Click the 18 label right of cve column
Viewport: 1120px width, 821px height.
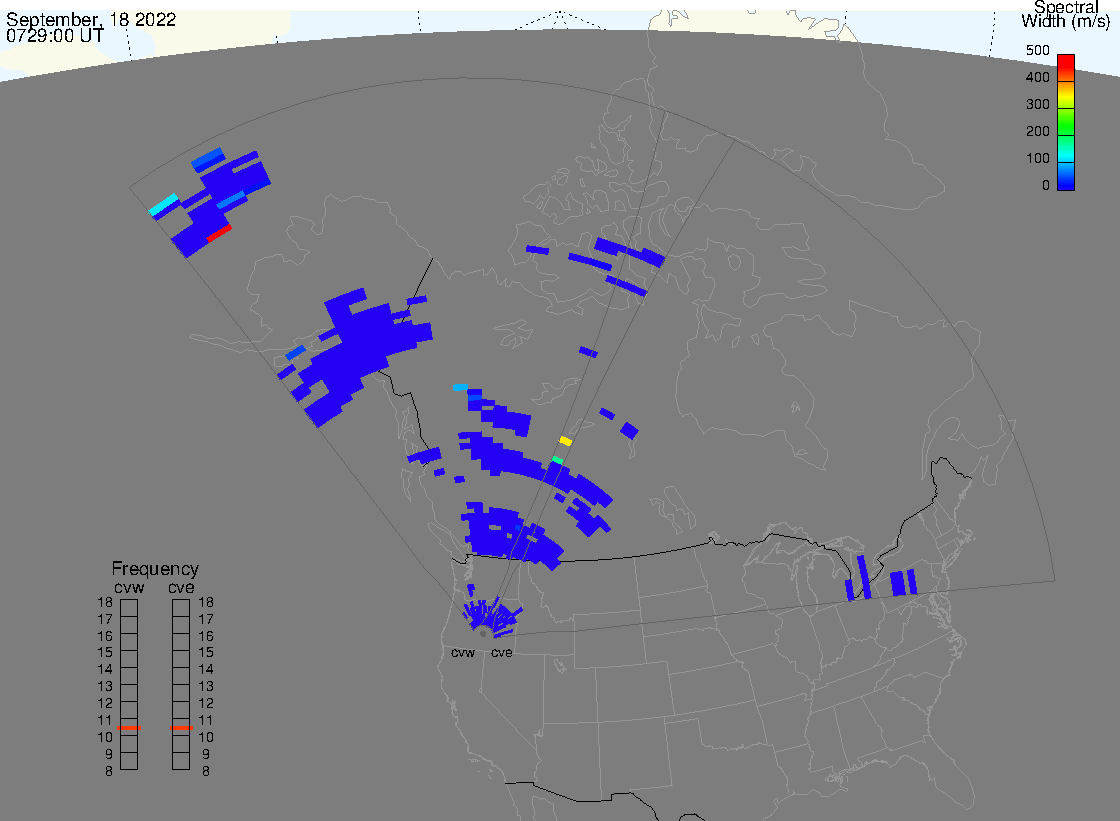pos(206,602)
